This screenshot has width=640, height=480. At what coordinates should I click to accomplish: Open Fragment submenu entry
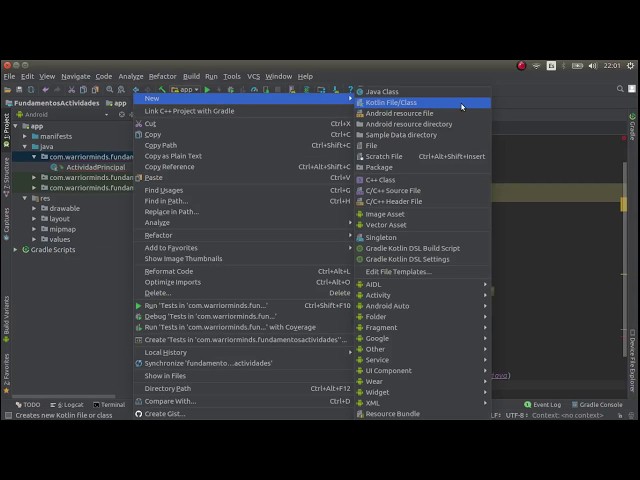click(x=423, y=327)
